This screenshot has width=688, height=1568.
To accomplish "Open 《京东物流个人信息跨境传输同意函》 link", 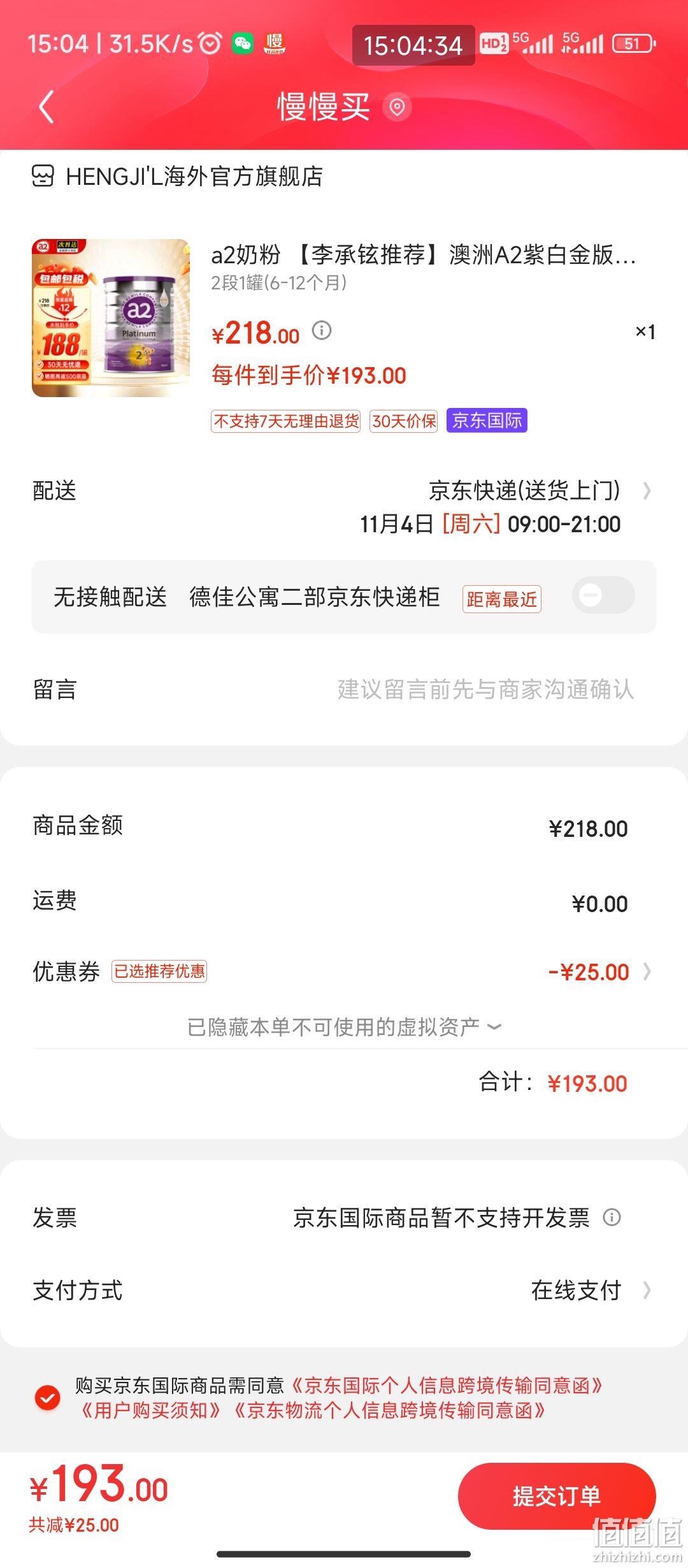I will (389, 1411).
